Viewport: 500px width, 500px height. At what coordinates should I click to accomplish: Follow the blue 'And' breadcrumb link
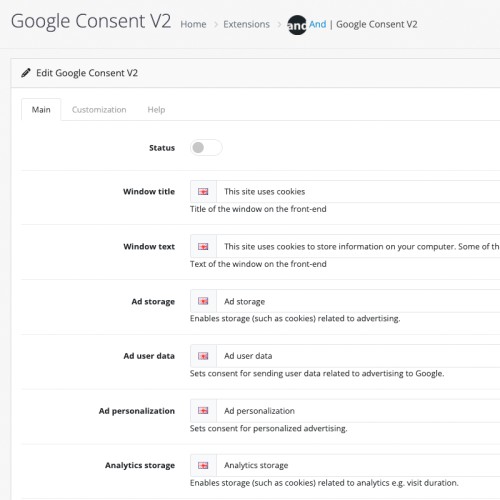click(317, 24)
